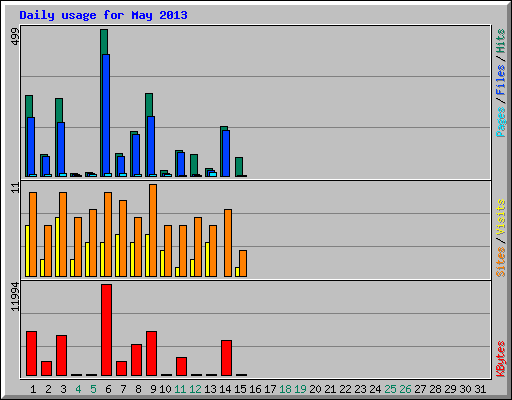The height and width of the screenshot is (400, 512).
Task: Select day label 6 on the x-axis
Action: (108, 389)
